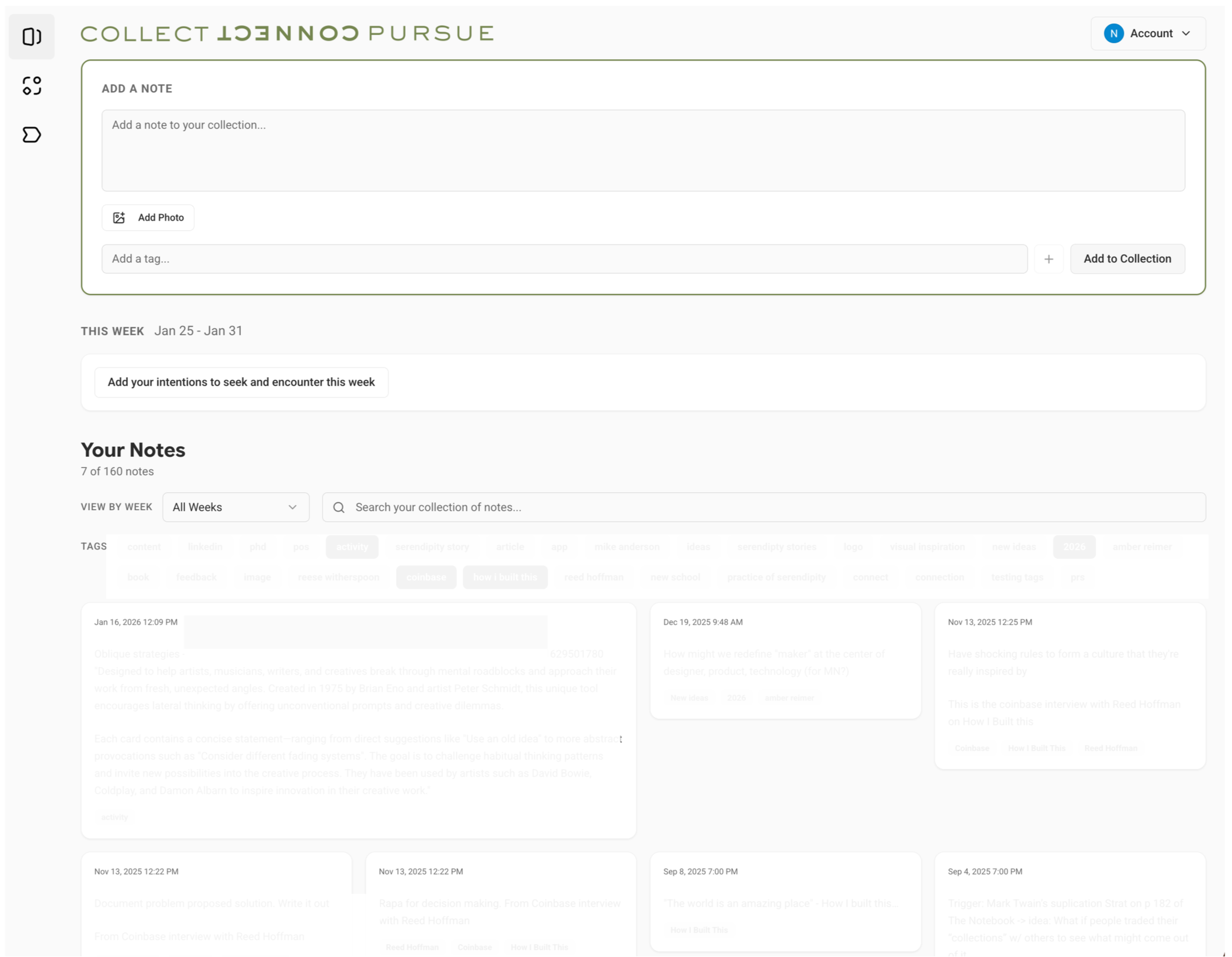Open the Pursue tag-shaped sidebar icon
Viewport: 1232px width, 957px height.
(x=32, y=135)
